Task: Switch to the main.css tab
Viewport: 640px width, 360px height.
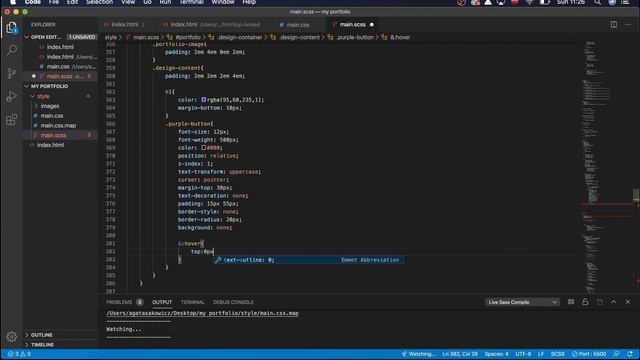Action: pyautogui.click(x=298, y=24)
